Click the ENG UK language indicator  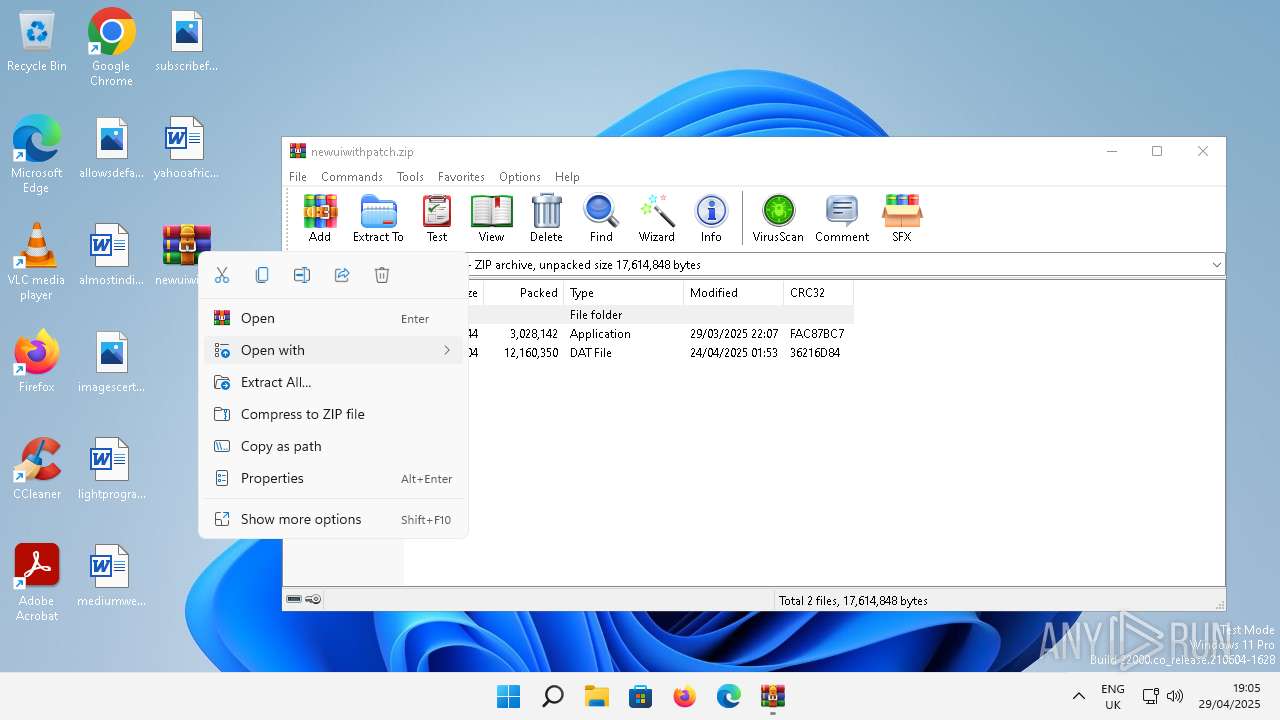coord(1113,696)
